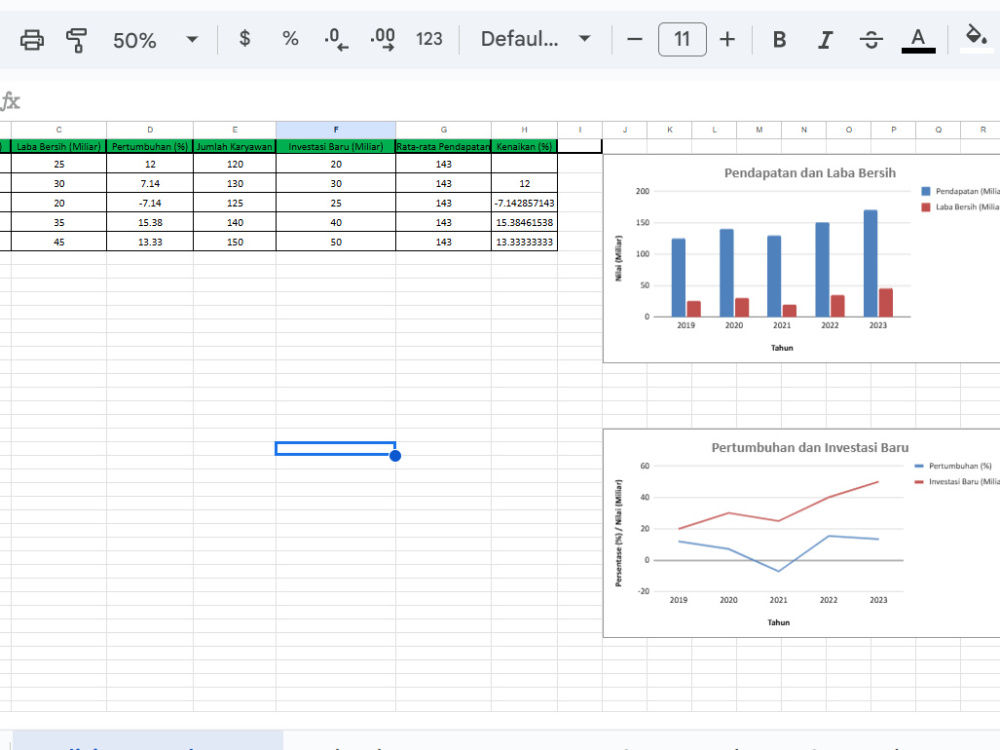Click the 'Jumlah Karyawan' header cell

[235, 147]
